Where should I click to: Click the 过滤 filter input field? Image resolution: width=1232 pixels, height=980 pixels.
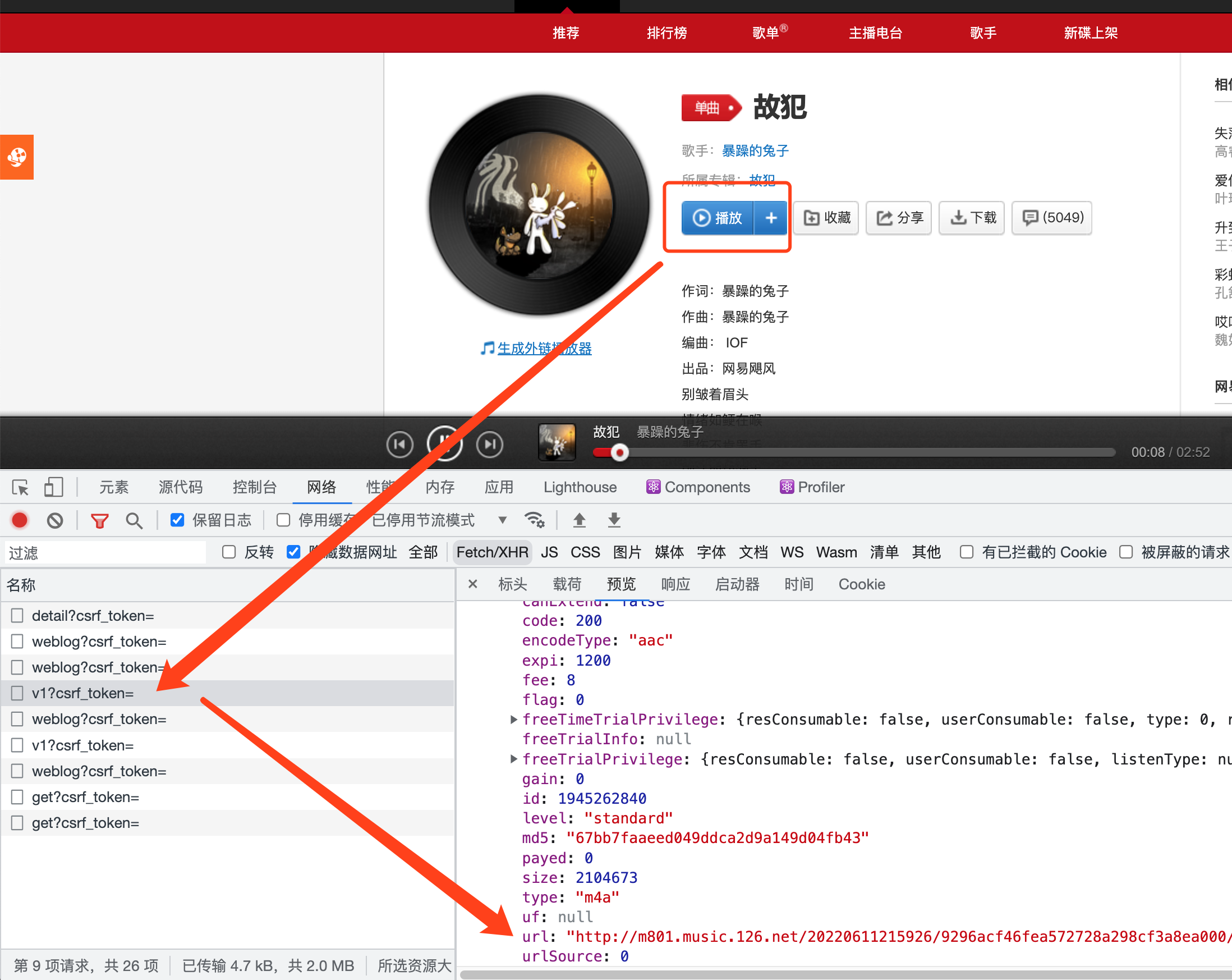[105, 553]
